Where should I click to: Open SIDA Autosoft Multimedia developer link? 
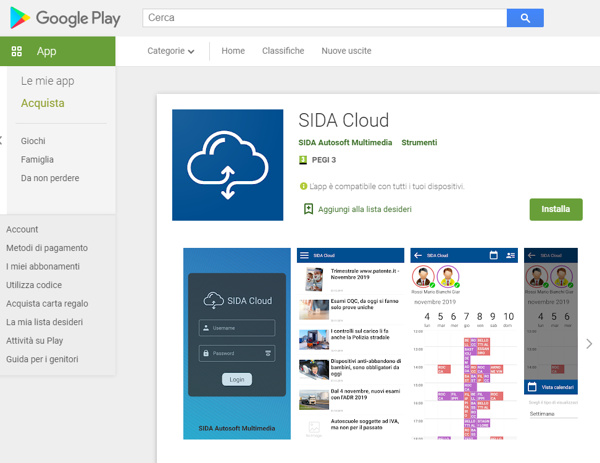[345, 143]
